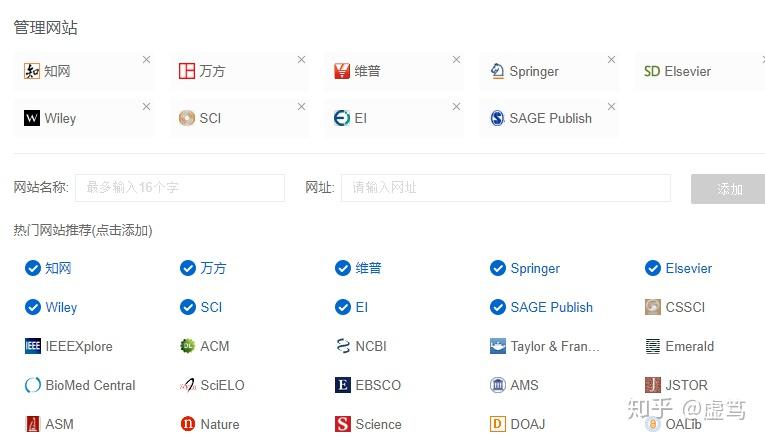Click the Taylor & Fran... label

click(555, 346)
